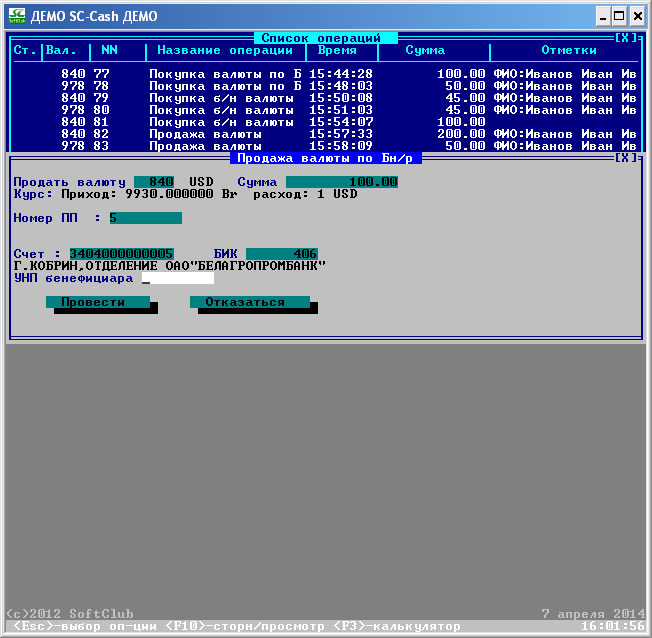Viewport: 652px width, 638px height.
Task: Select the Номер ПП field
Action: (146, 218)
